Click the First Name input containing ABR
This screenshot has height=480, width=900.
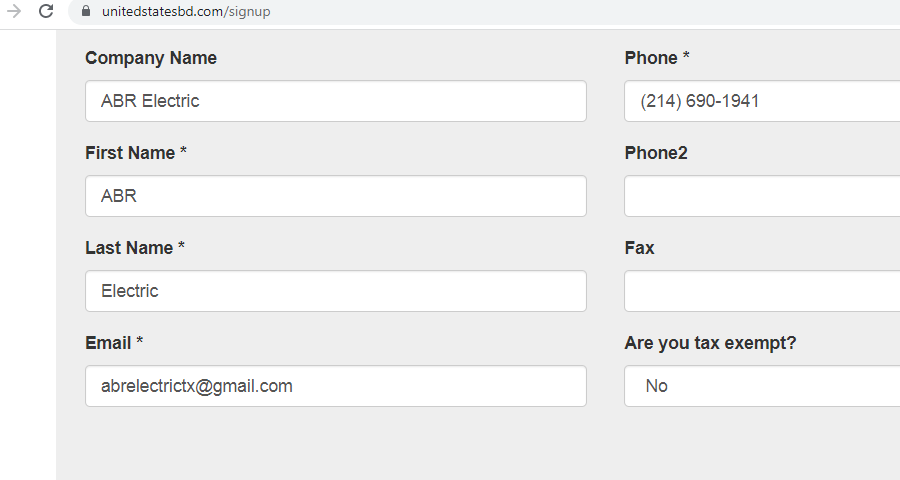pyautogui.click(x=335, y=196)
